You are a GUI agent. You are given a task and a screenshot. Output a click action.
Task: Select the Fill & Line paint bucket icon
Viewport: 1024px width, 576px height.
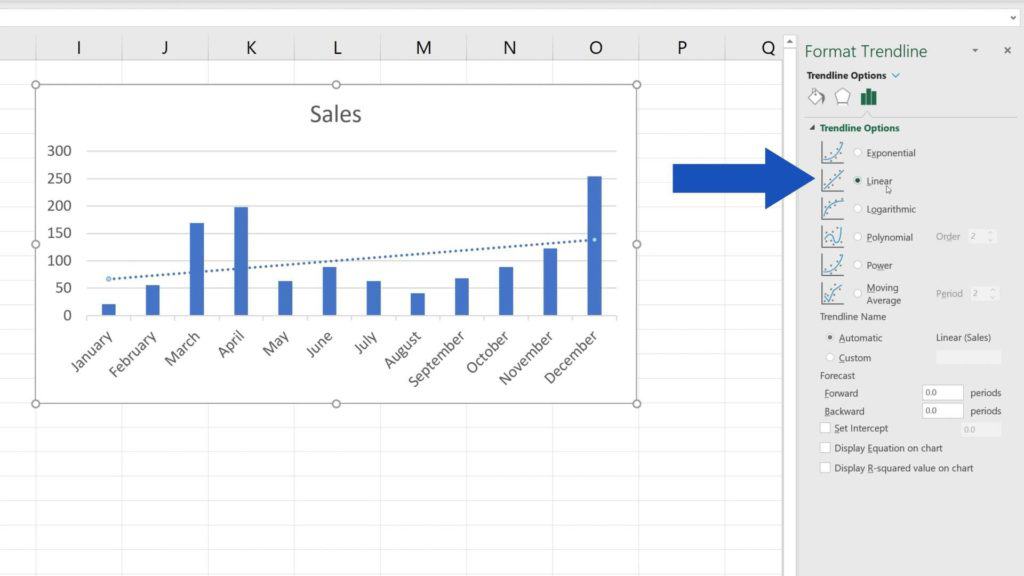click(x=816, y=96)
